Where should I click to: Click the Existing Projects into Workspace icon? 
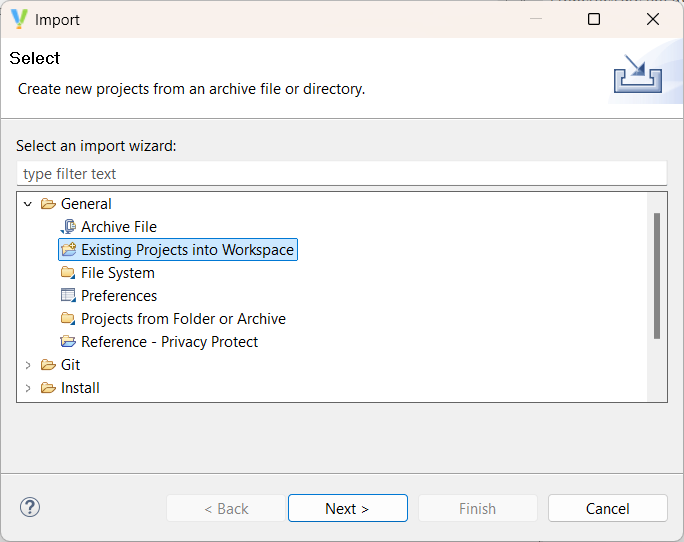[68, 250]
